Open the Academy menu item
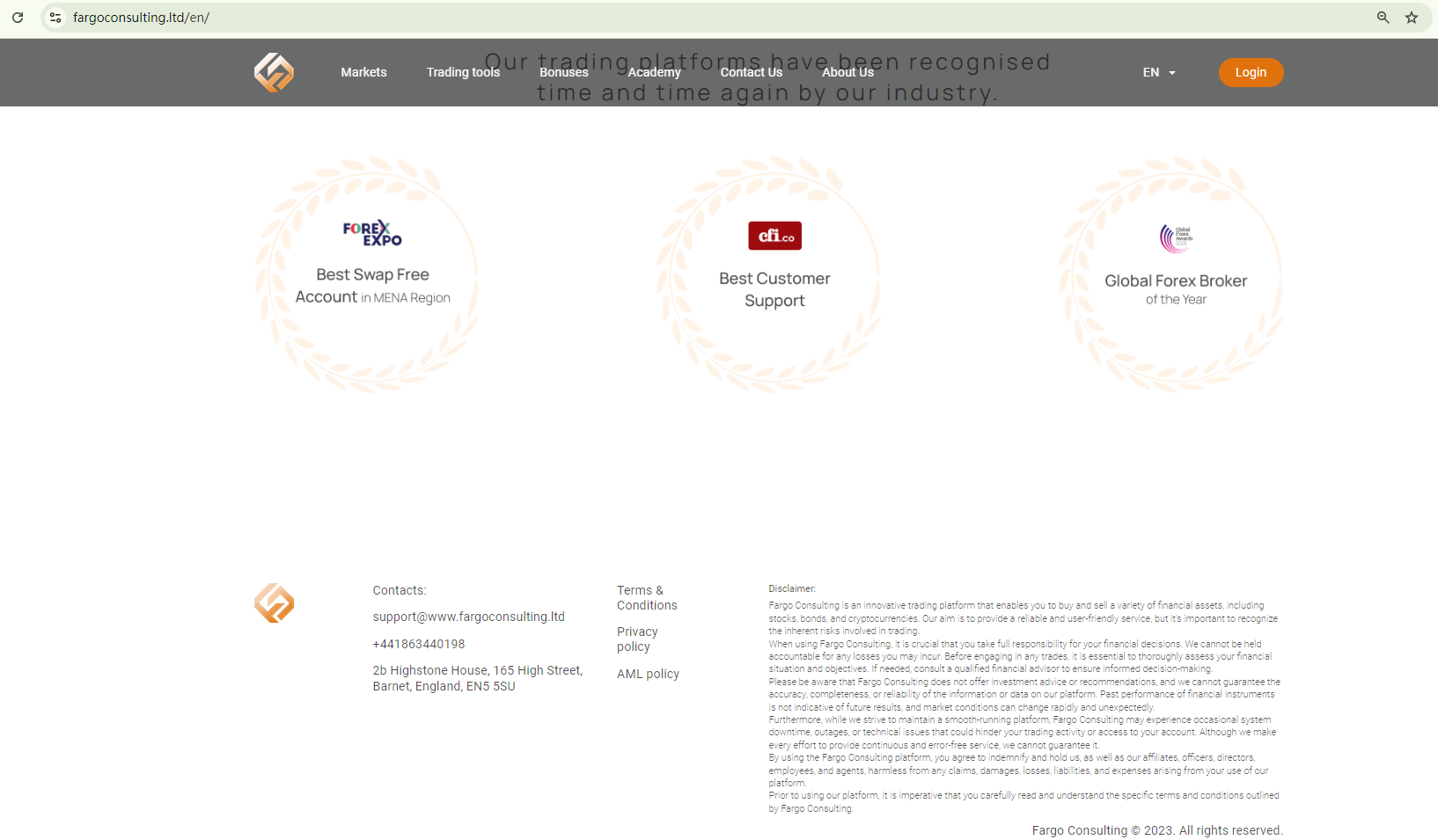 coord(654,72)
